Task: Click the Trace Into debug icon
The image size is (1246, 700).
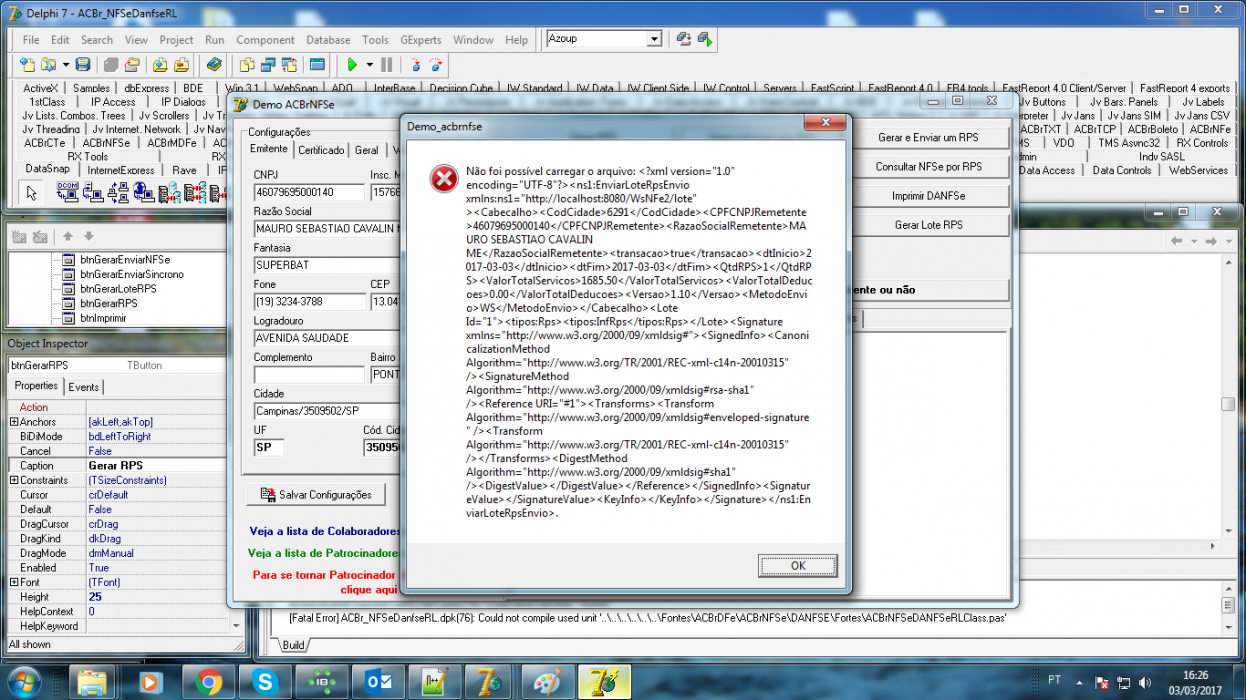Action: 416,65
